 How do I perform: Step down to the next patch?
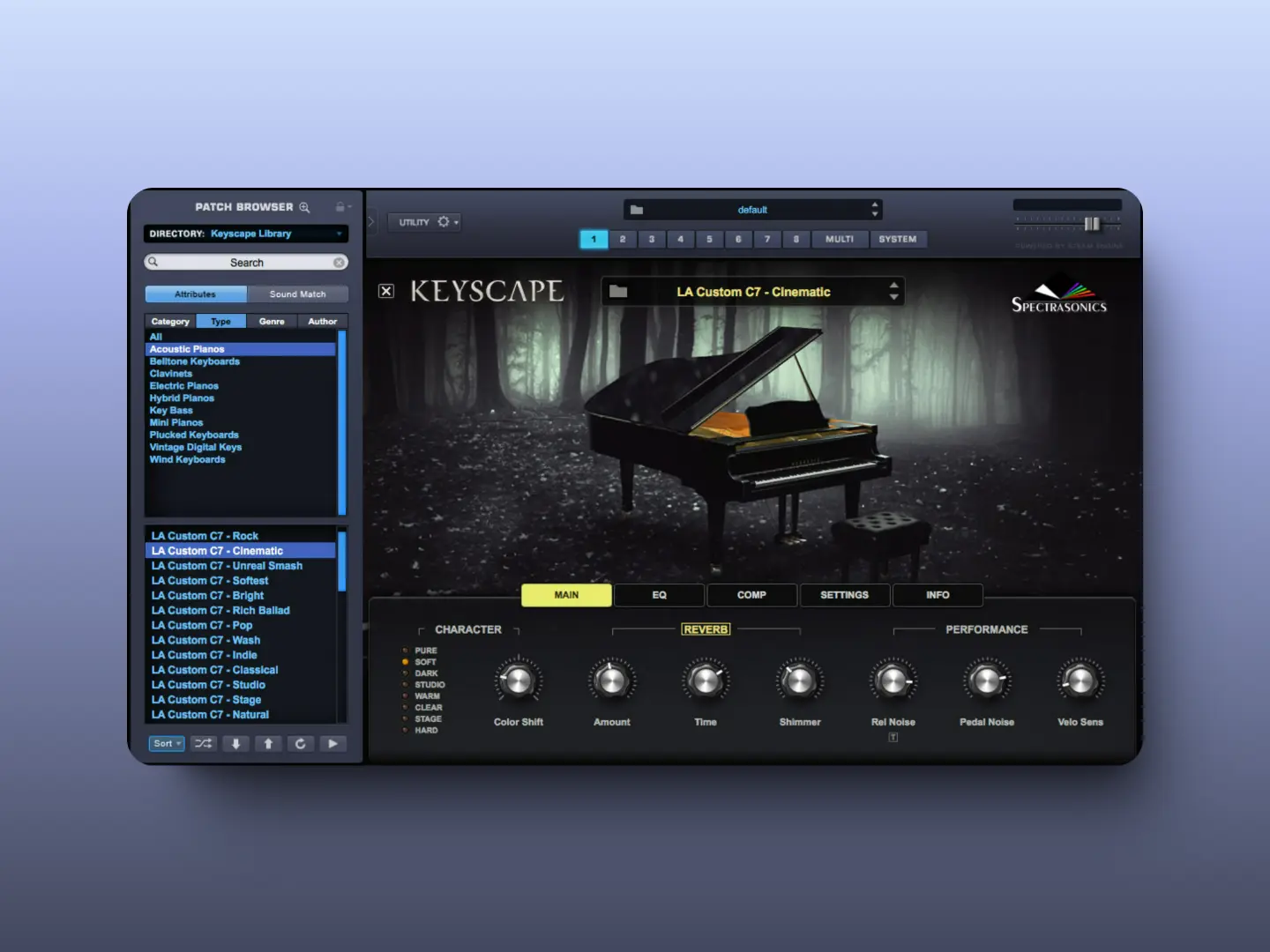pos(235,744)
